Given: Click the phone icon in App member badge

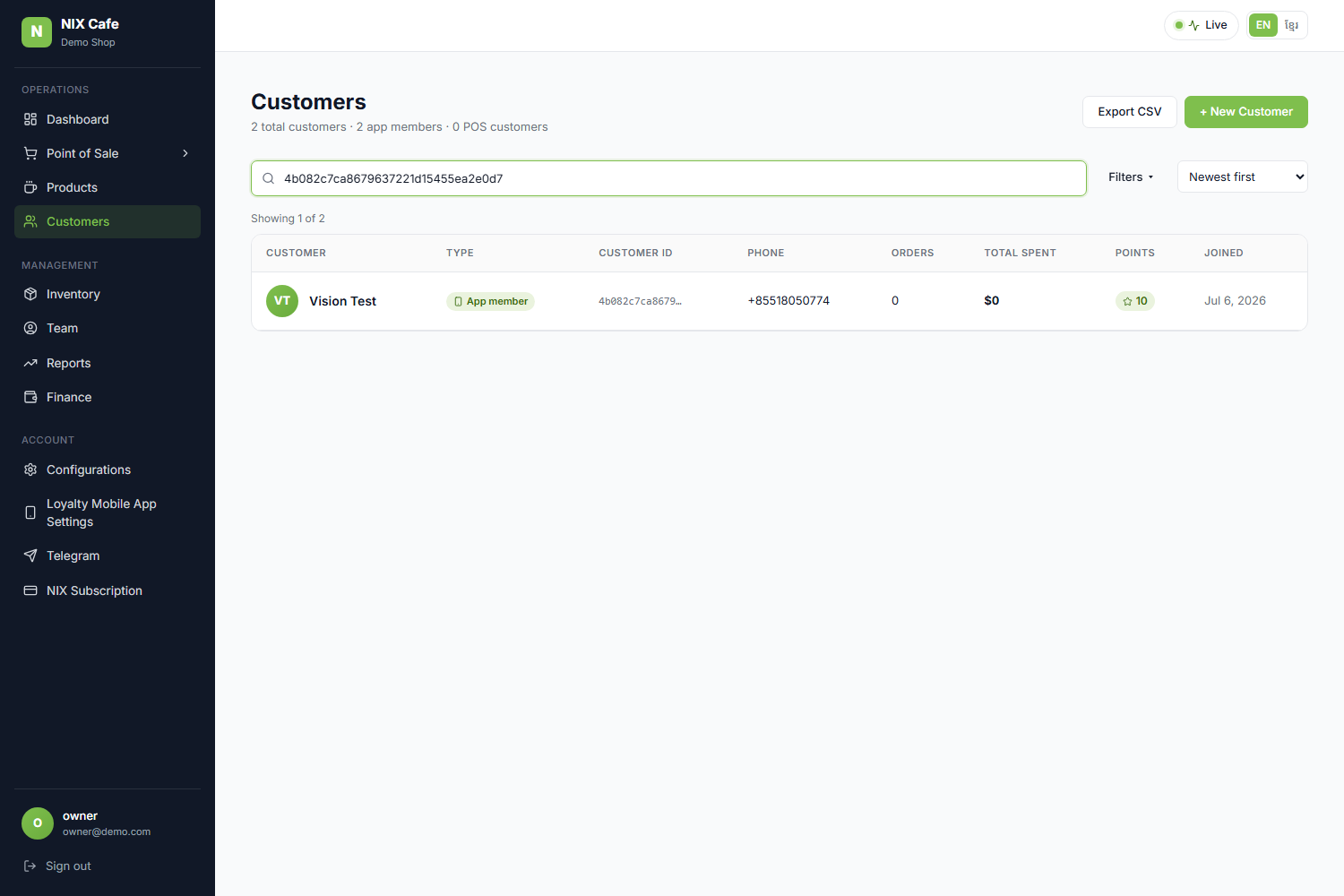Looking at the screenshot, I should click(458, 302).
